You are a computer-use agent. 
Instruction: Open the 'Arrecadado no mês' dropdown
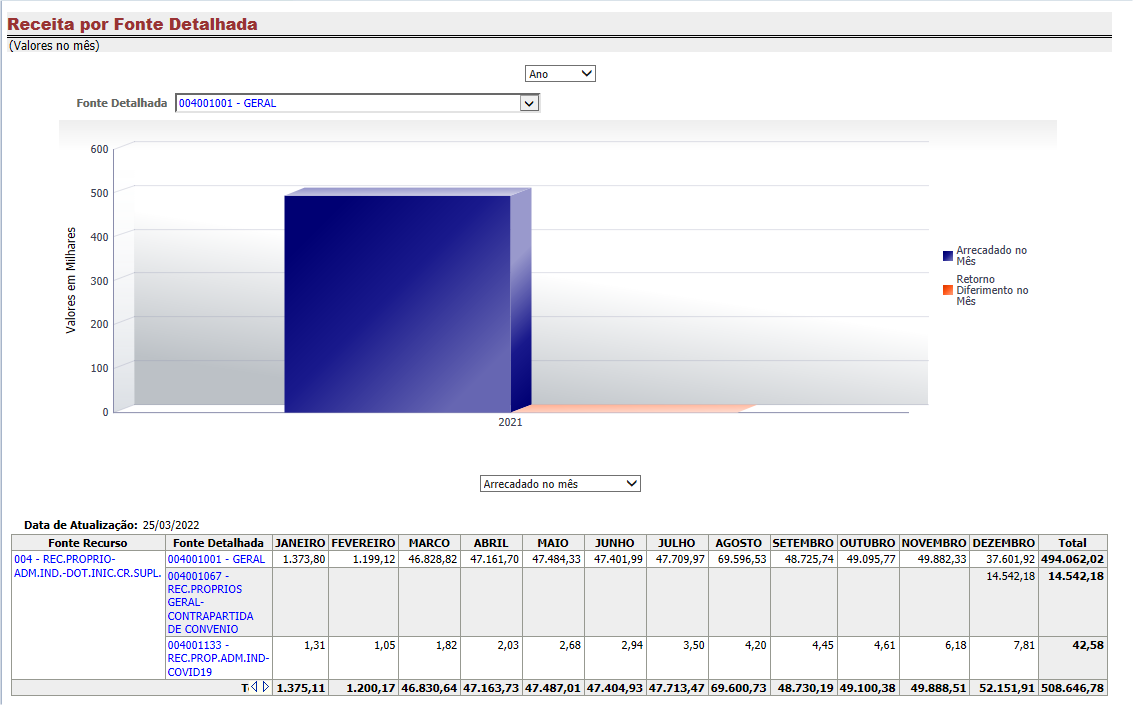560,484
